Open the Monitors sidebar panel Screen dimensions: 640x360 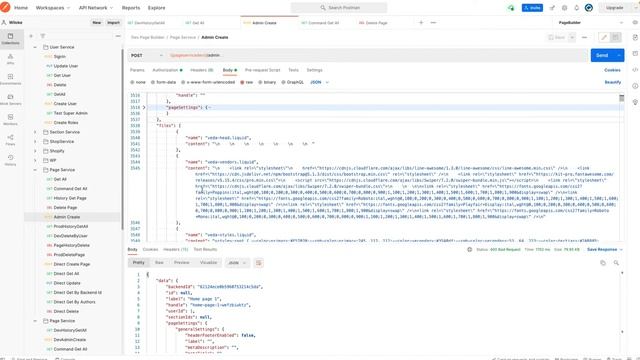10,120
